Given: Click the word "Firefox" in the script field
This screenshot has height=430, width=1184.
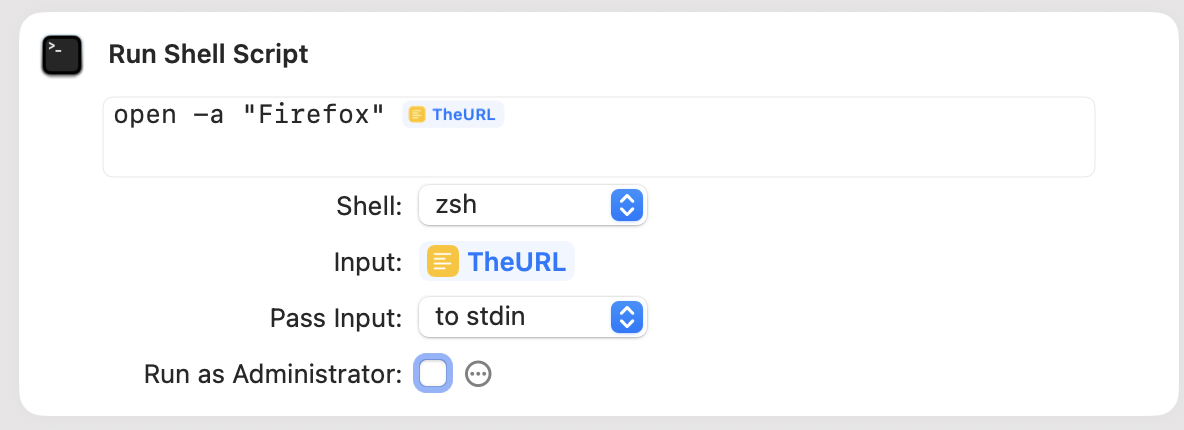Looking at the screenshot, I should (x=314, y=115).
